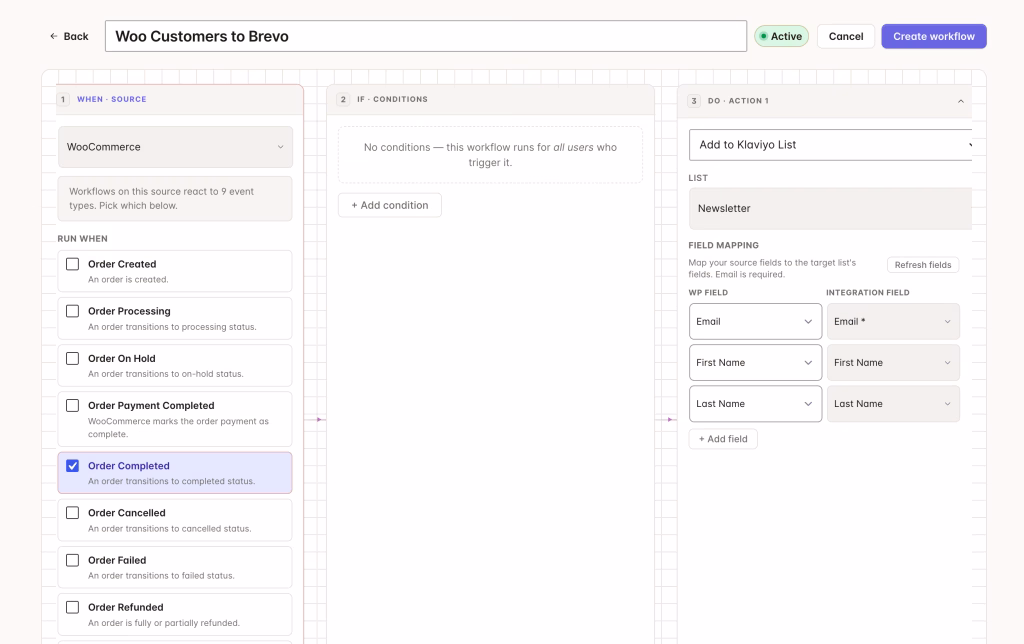Go back using the Back arrow link
This screenshot has width=1024, height=644.
(x=69, y=37)
